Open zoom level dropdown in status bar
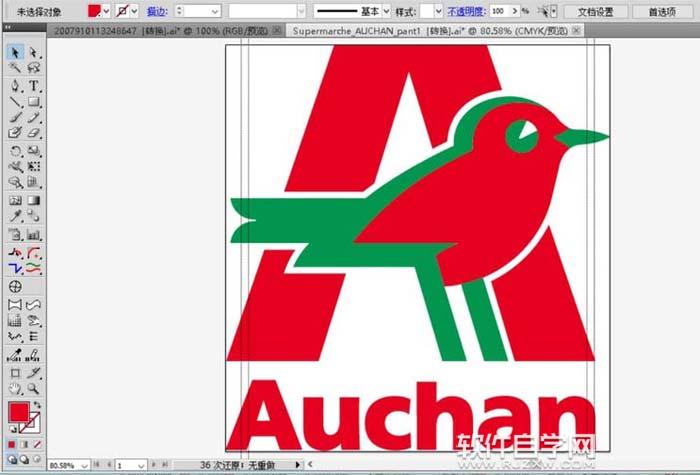Screen dimensions: 700x475 pyautogui.click(x=85, y=466)
